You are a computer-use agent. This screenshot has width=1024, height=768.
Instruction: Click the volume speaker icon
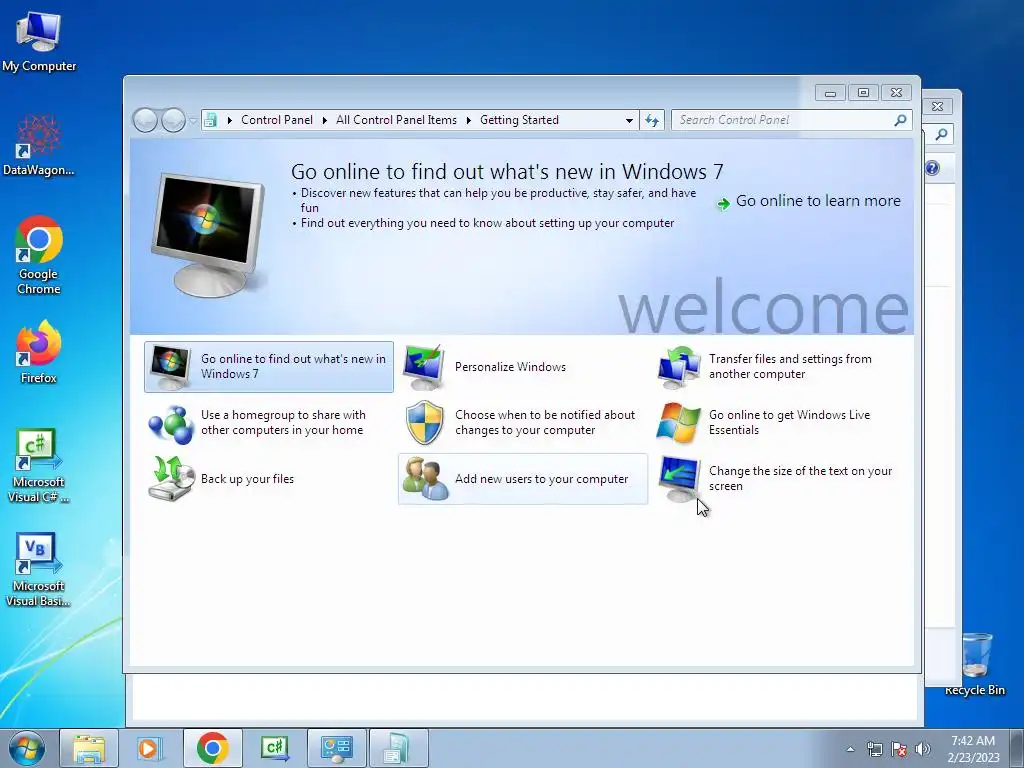[923, 749]
